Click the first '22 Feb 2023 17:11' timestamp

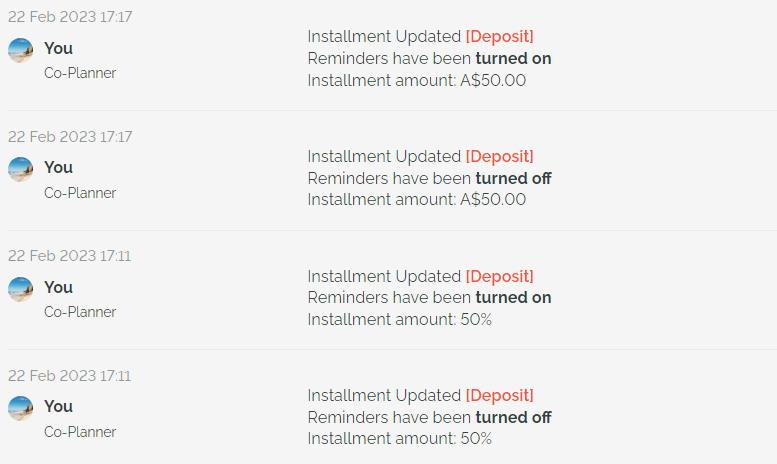click(x=69, y=256)
